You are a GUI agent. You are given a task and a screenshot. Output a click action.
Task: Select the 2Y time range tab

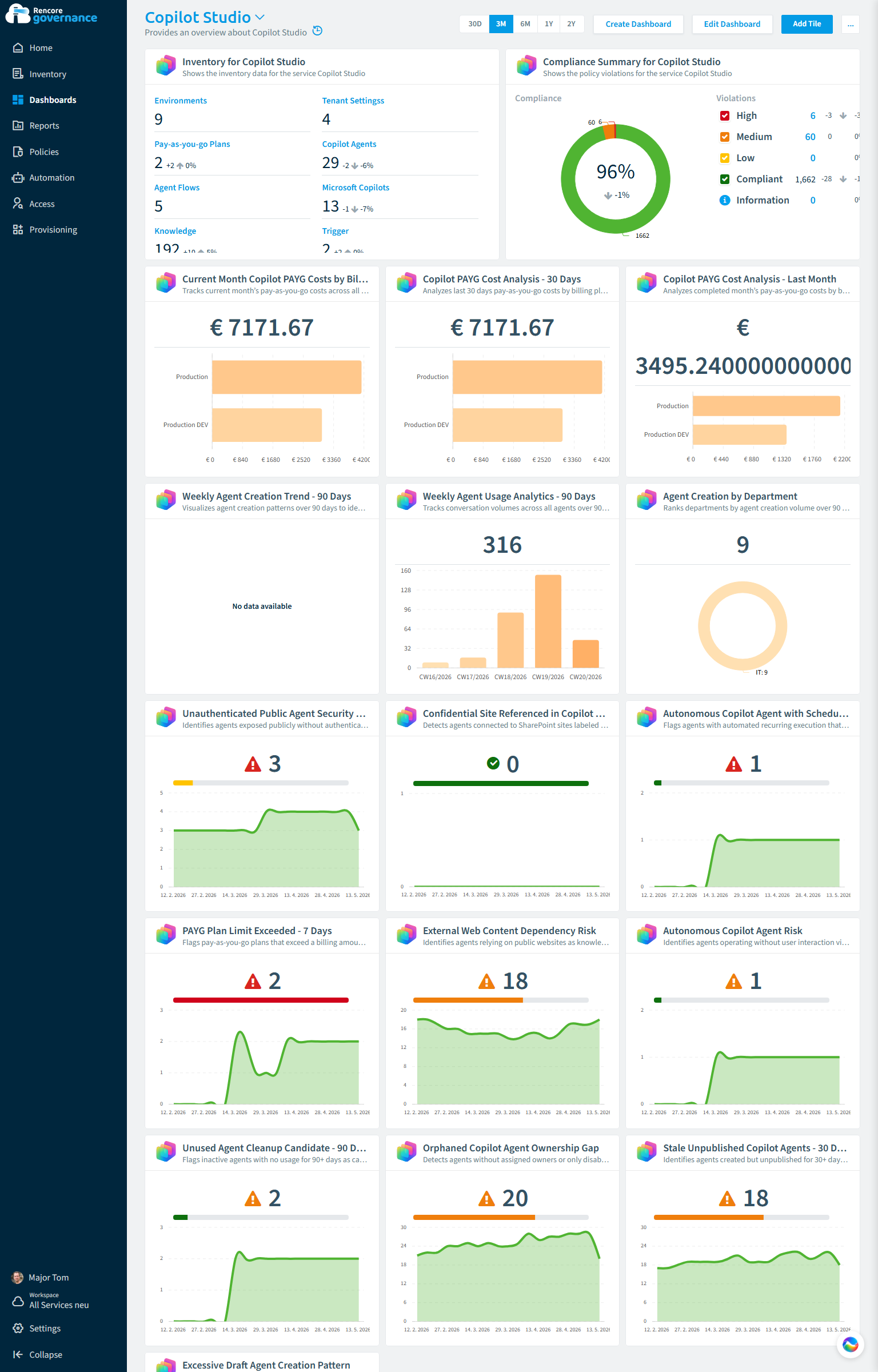pos(572,24)
